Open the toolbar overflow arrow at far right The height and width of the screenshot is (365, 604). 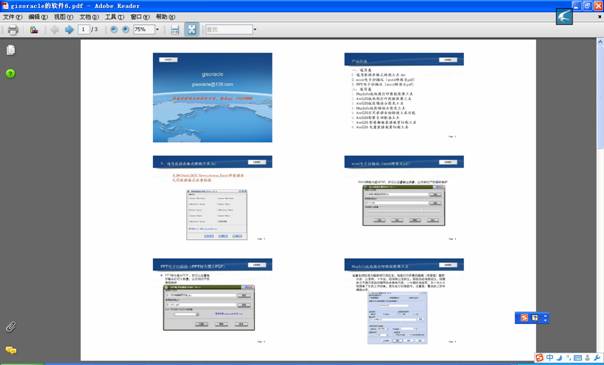pos(599,17)
